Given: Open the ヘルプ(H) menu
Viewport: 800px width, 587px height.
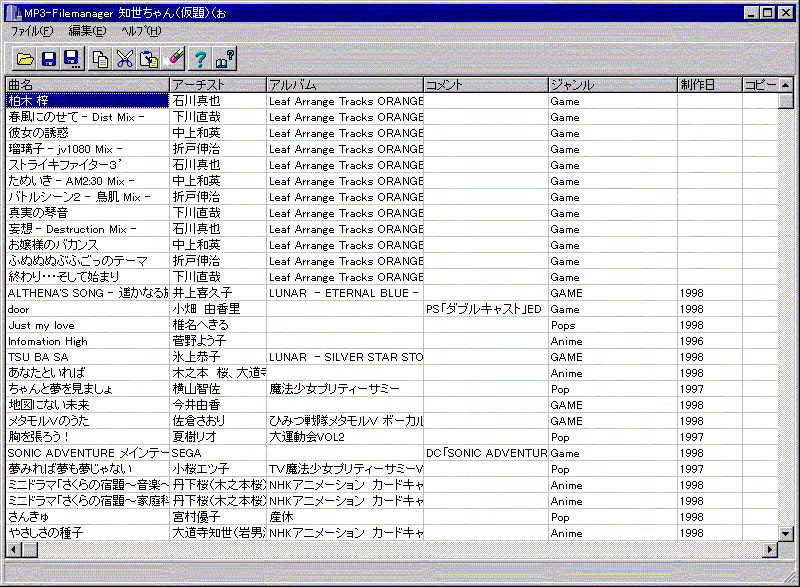Looking at the screenshot, I should [x=141, y=31].
